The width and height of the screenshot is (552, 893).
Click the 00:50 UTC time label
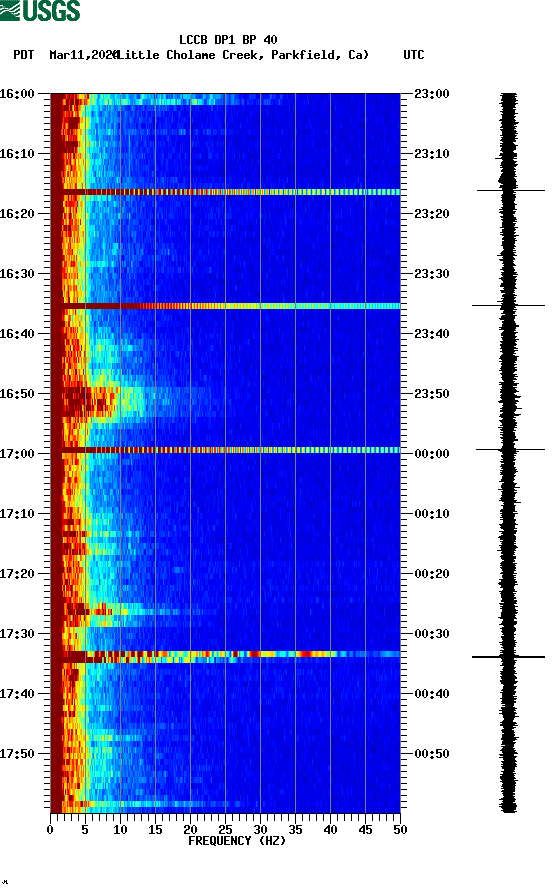pyautogui.click(x=432, y=754)
